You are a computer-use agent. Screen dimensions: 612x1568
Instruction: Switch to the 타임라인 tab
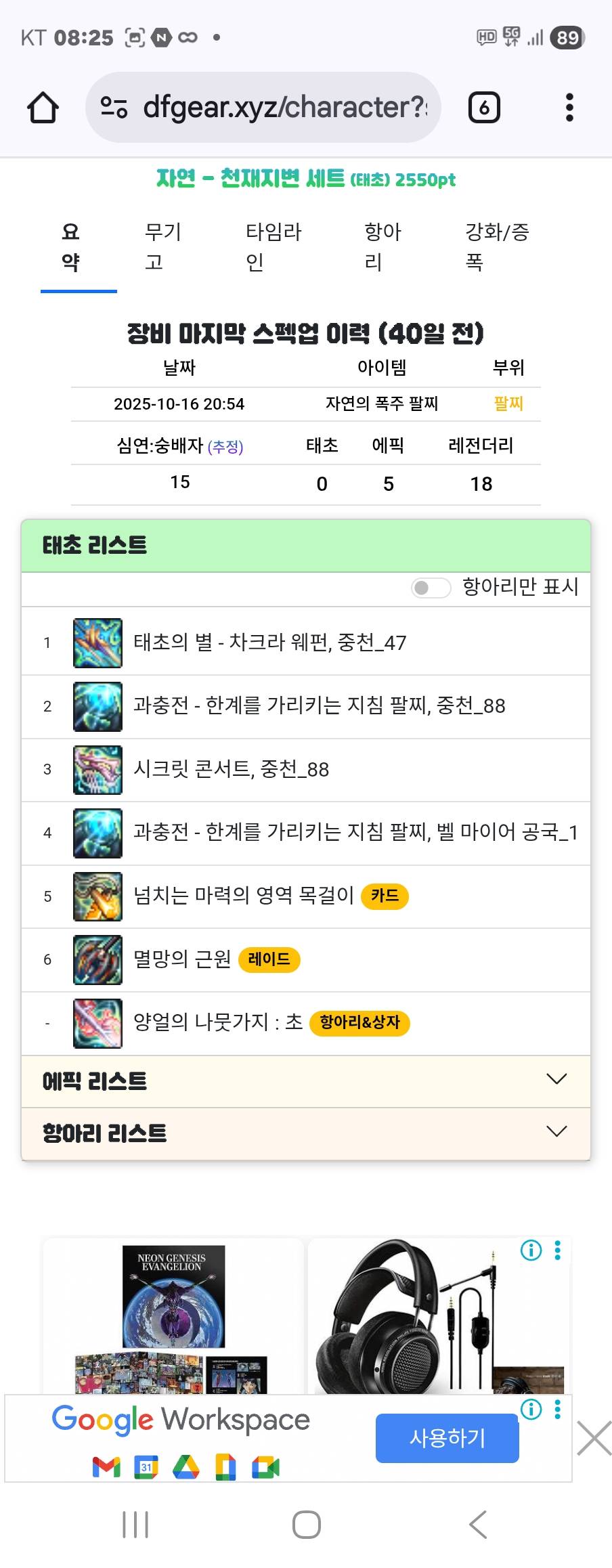click(x=274, y=247)
